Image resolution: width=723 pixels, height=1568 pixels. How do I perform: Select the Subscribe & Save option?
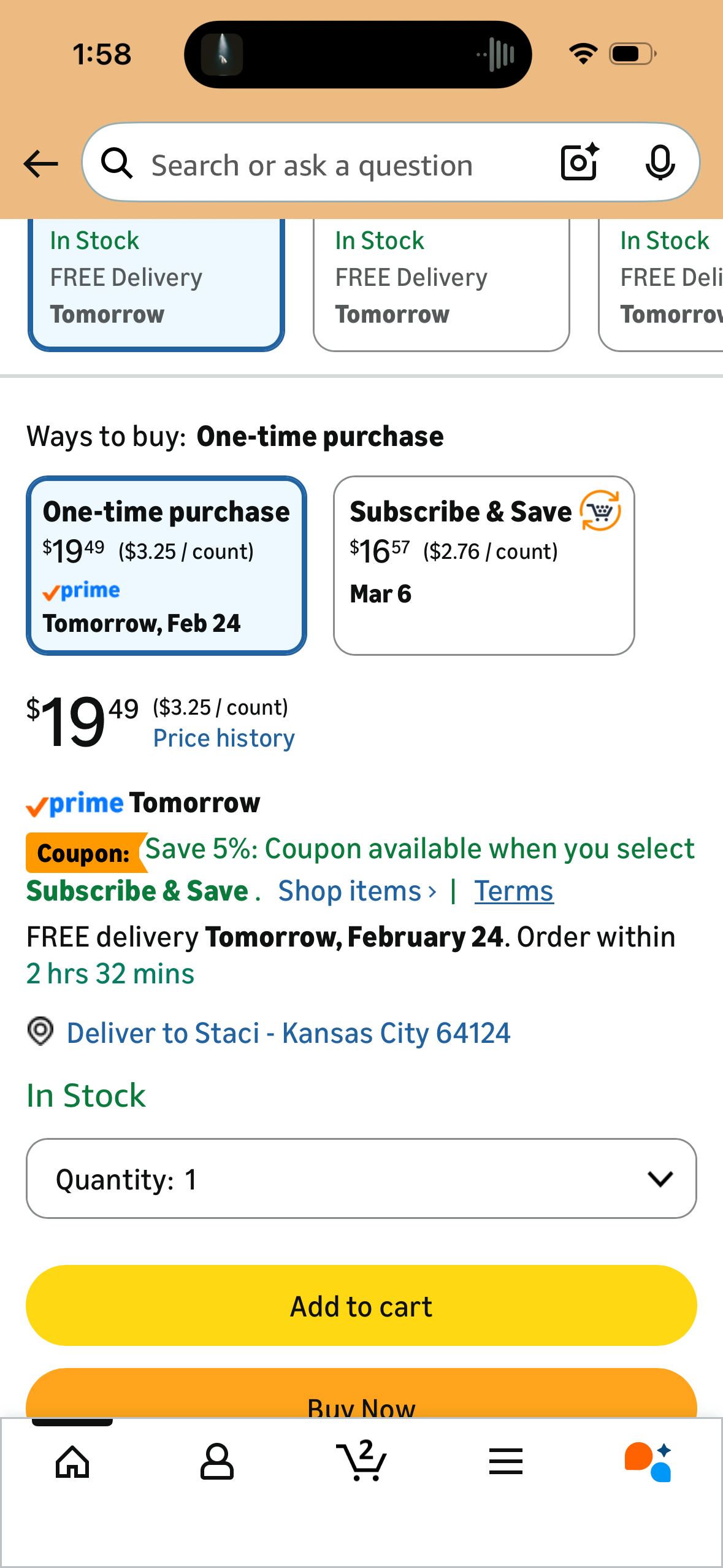(483, 566)
